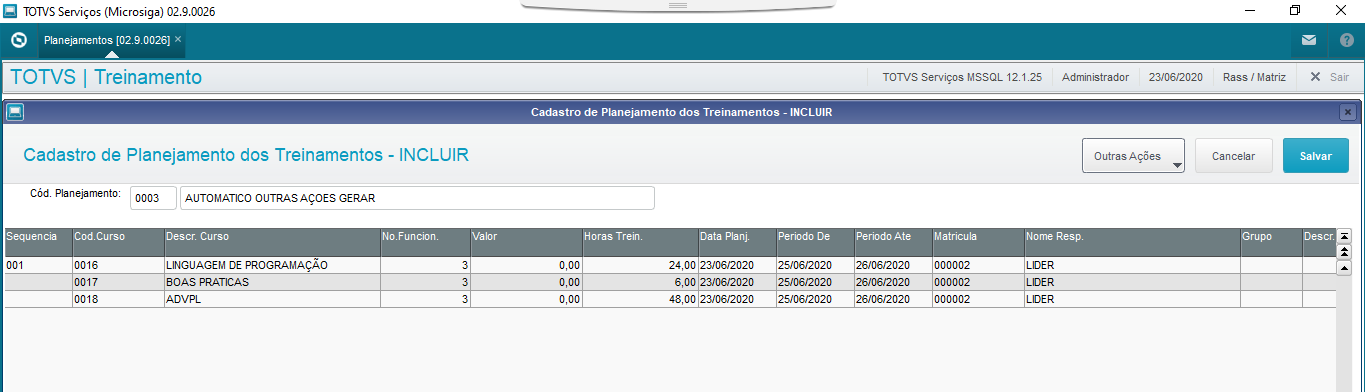
Task: Expand the Outras Ações dropdown
Action: pyautogui.click(x=1133, y=156)
